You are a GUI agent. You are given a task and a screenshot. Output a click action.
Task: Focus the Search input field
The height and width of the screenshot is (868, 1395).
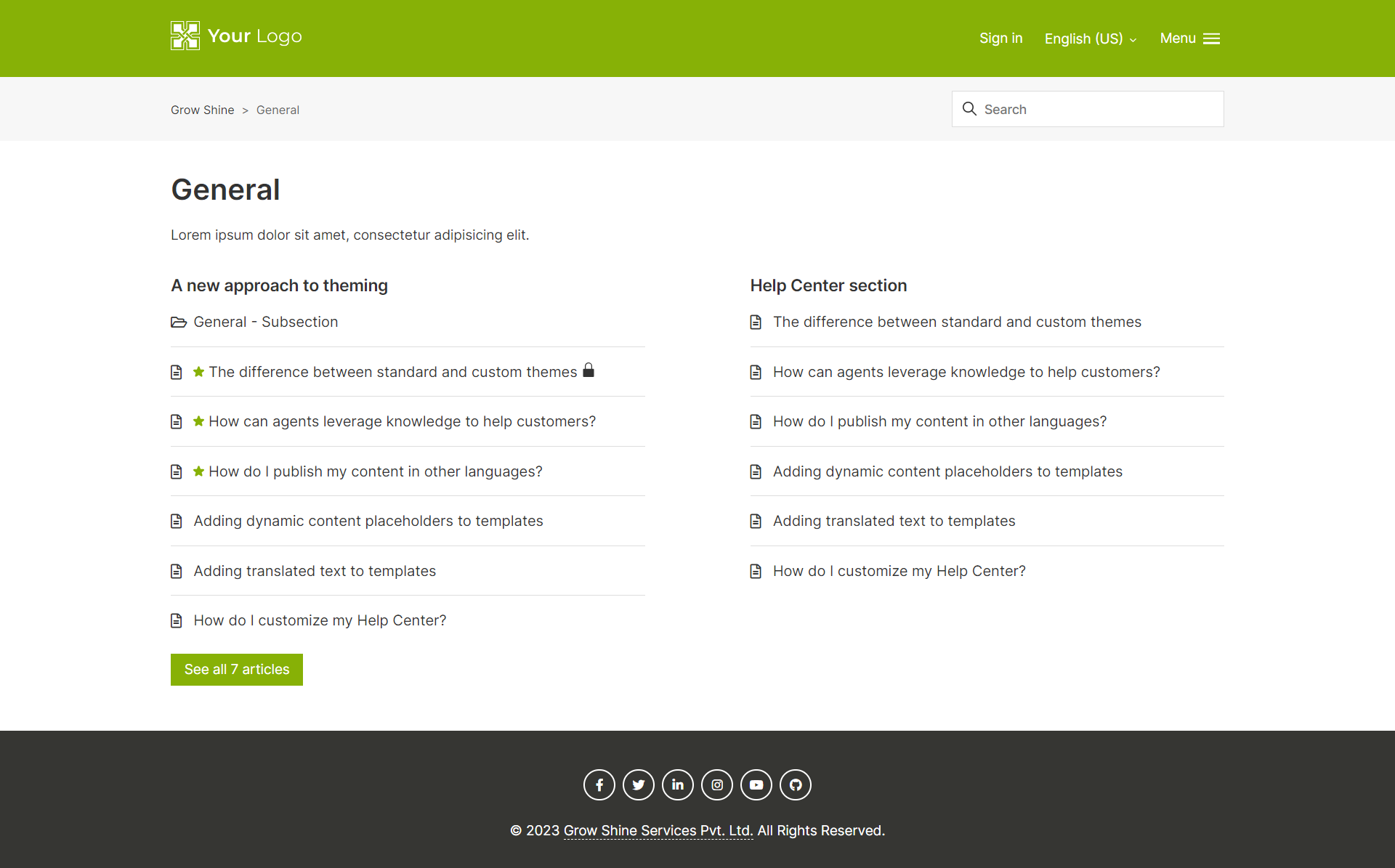pyautogui.click(x=1097, y=109)
